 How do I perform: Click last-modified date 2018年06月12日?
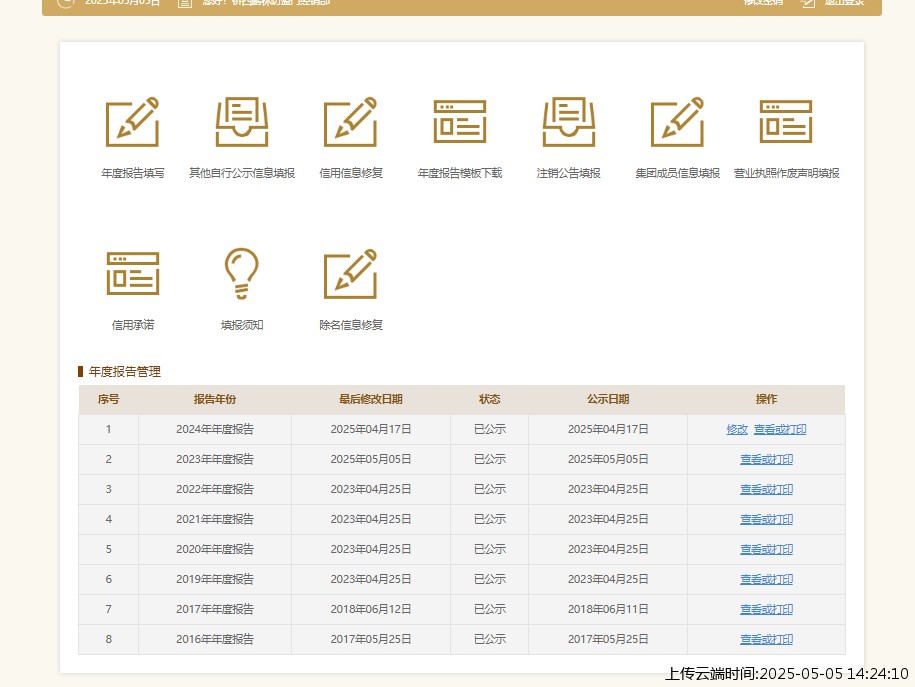[x=371, y=609]
